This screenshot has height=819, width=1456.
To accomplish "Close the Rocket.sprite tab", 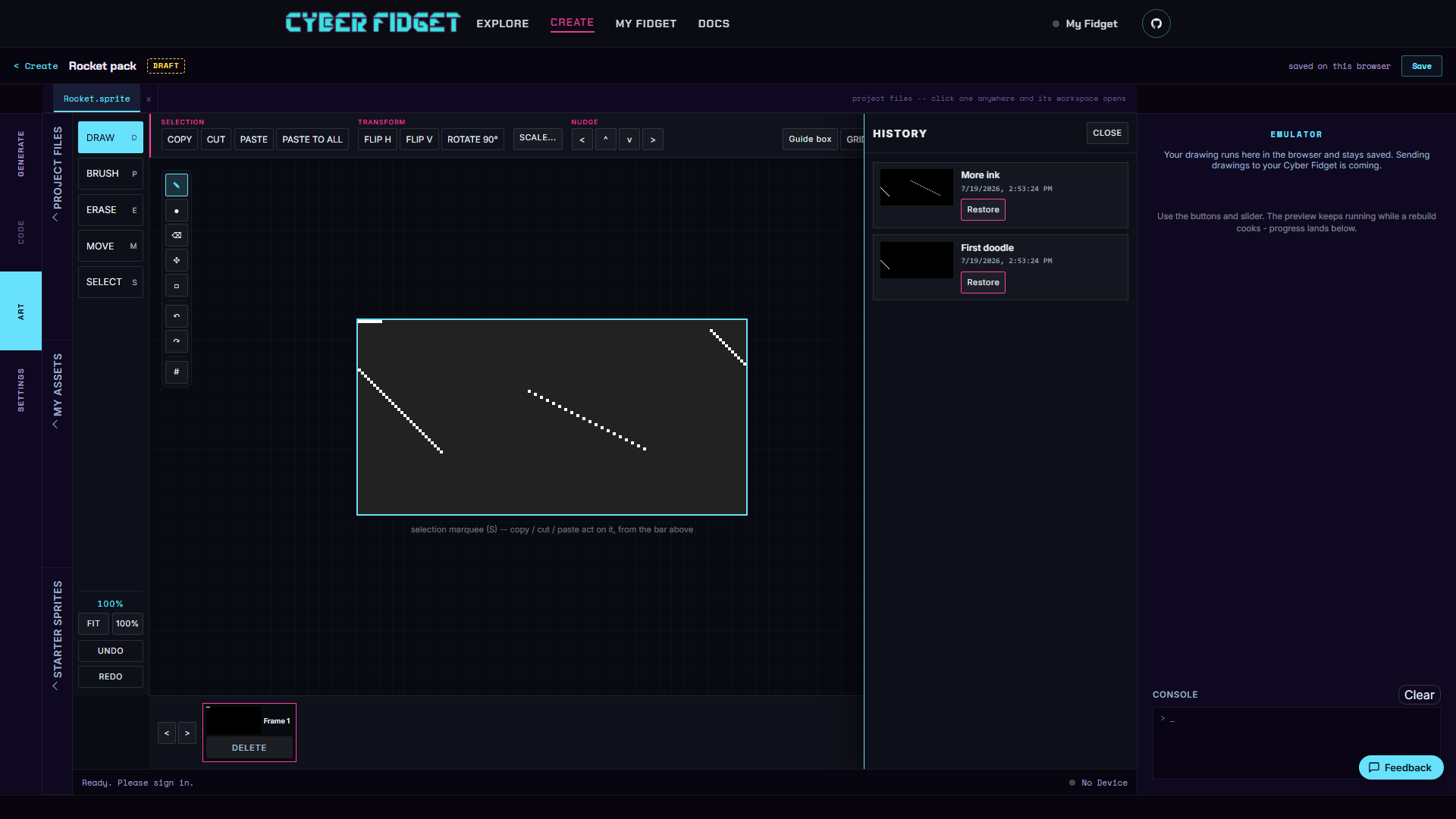I will (149, 99).
